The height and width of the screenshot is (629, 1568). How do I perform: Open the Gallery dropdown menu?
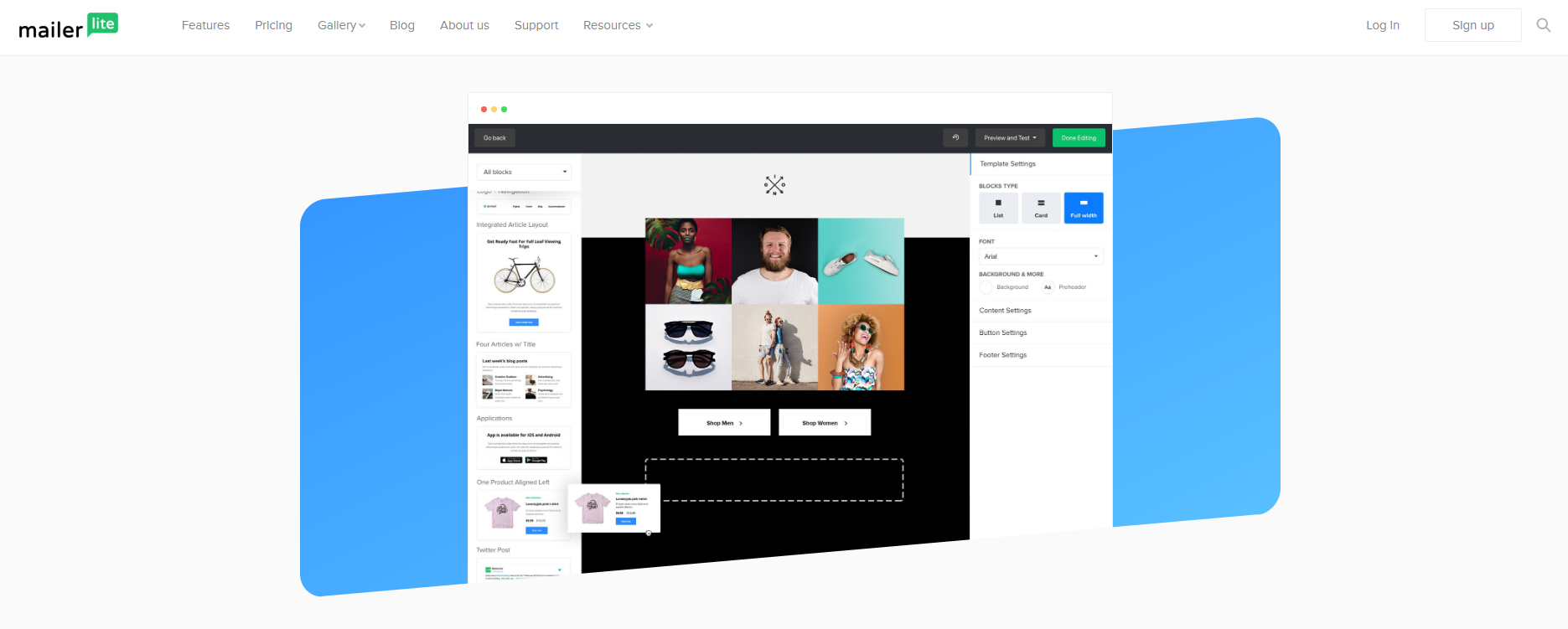click(341, 25)
